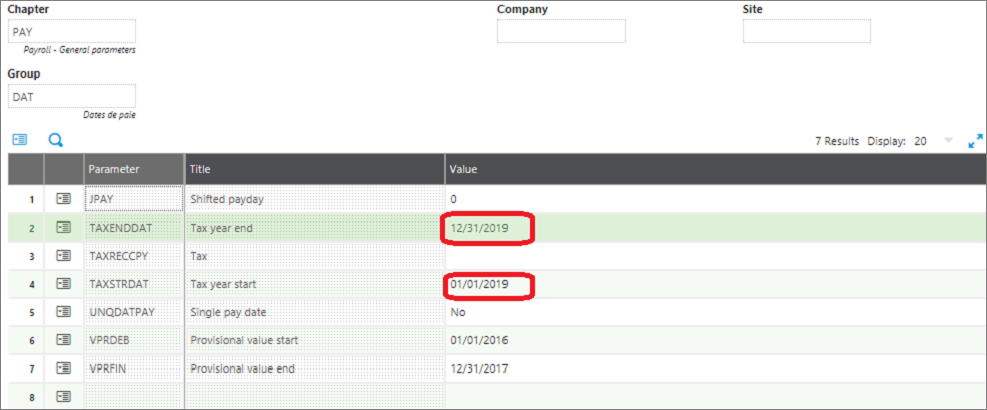Open the row actions icon for TAXRECCPY
The width and height of the screenshot is (987, 410).
(64, 256)
